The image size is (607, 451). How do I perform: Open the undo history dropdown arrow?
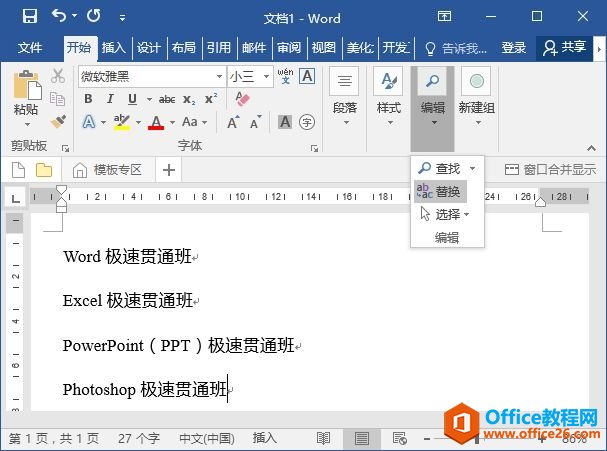74,16
